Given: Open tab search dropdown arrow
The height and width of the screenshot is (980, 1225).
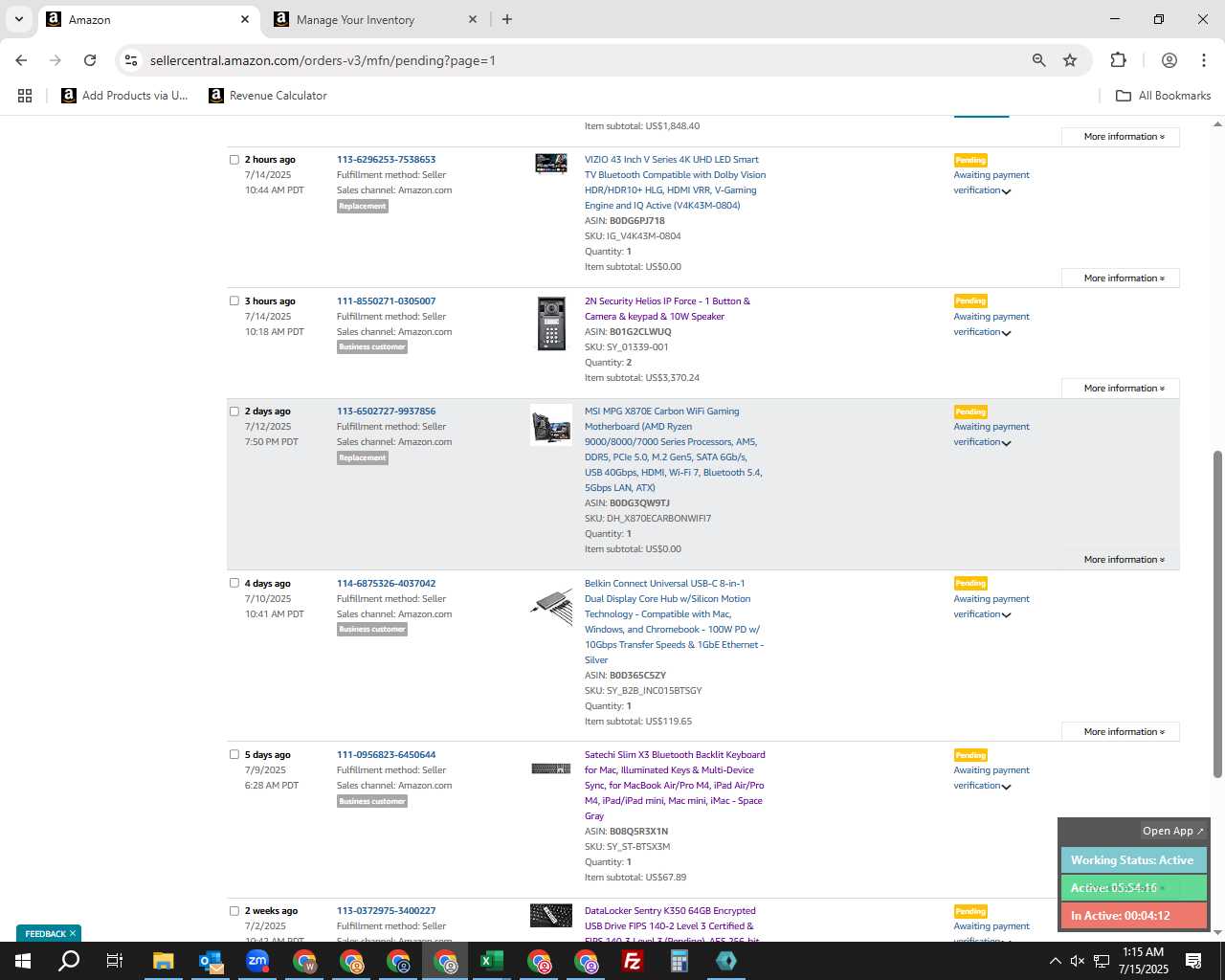Looking at the screenshot, I should 18,19.
